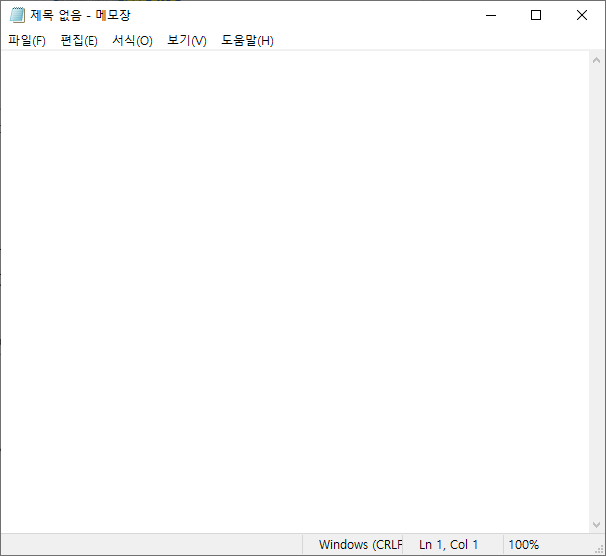Image resolution: width=606 pixels, height=556 pixels.
Task: Click the scrollbar down arrow
Action: pyautogui.click(x=596, y=525)
